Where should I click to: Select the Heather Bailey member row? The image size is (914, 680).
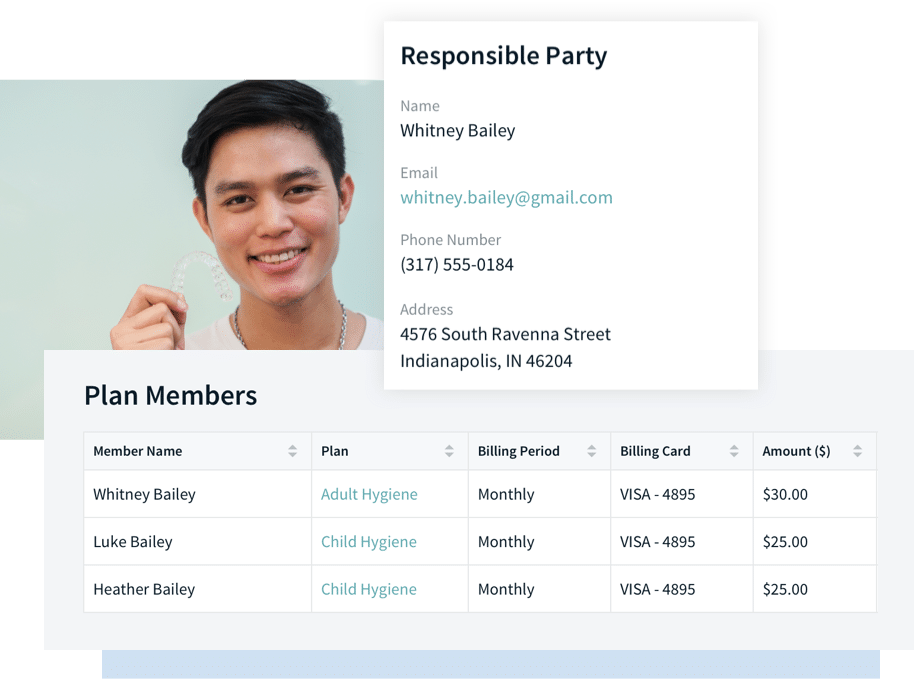click(x=480, y=589)
